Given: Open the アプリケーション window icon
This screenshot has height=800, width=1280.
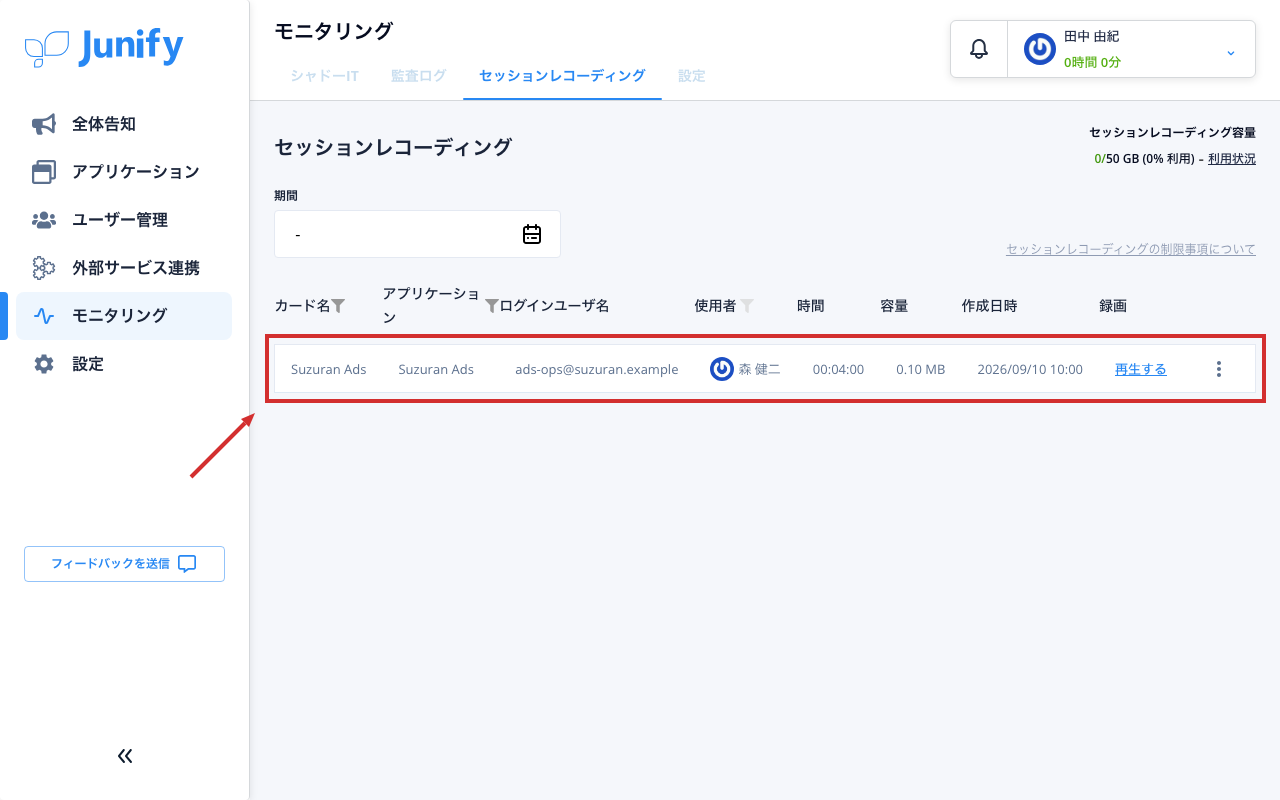Looking at the screenshot, I should (x=44, y=172).
